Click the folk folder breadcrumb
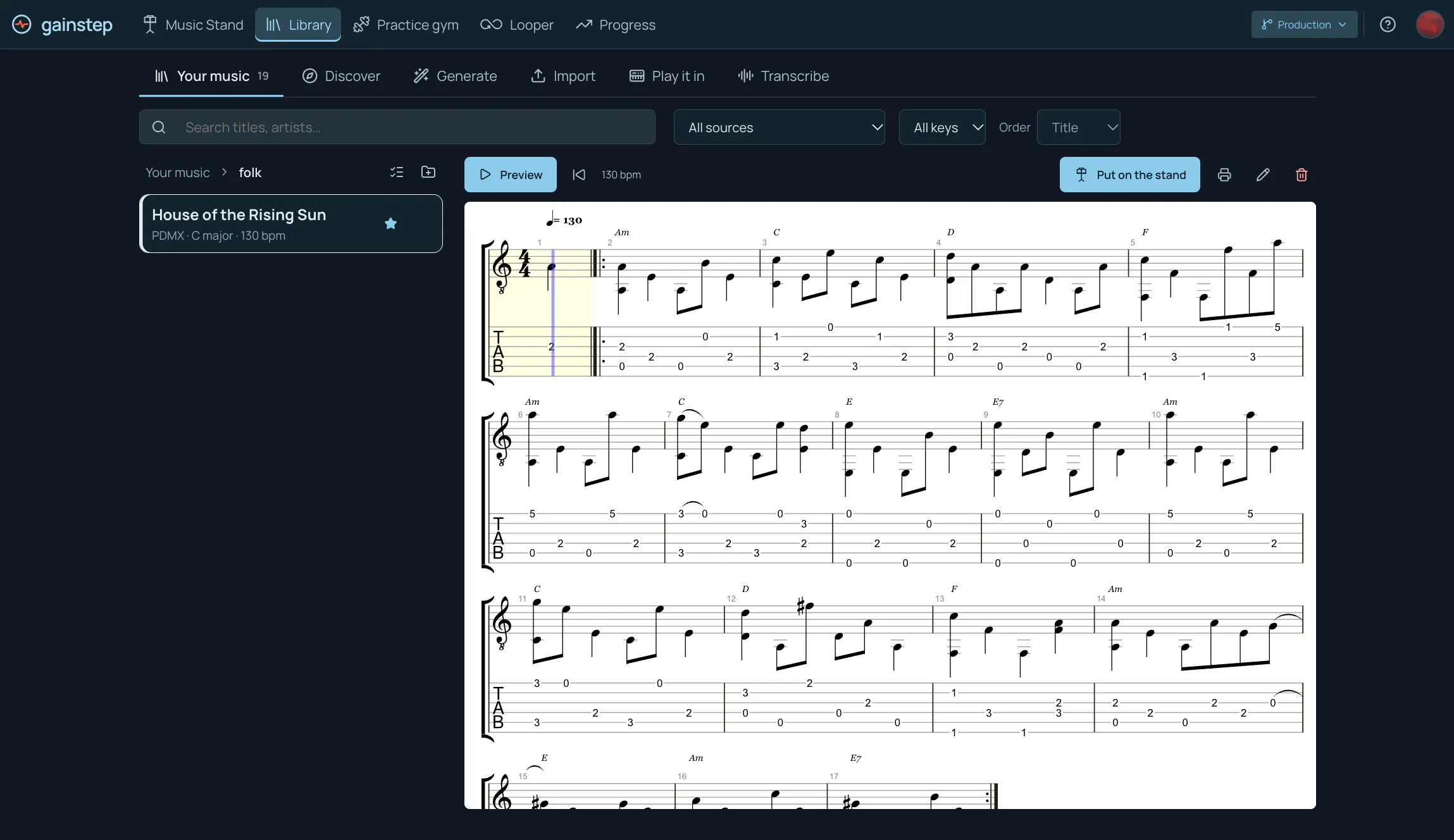 pyautogui.click(x=250, y=173)
